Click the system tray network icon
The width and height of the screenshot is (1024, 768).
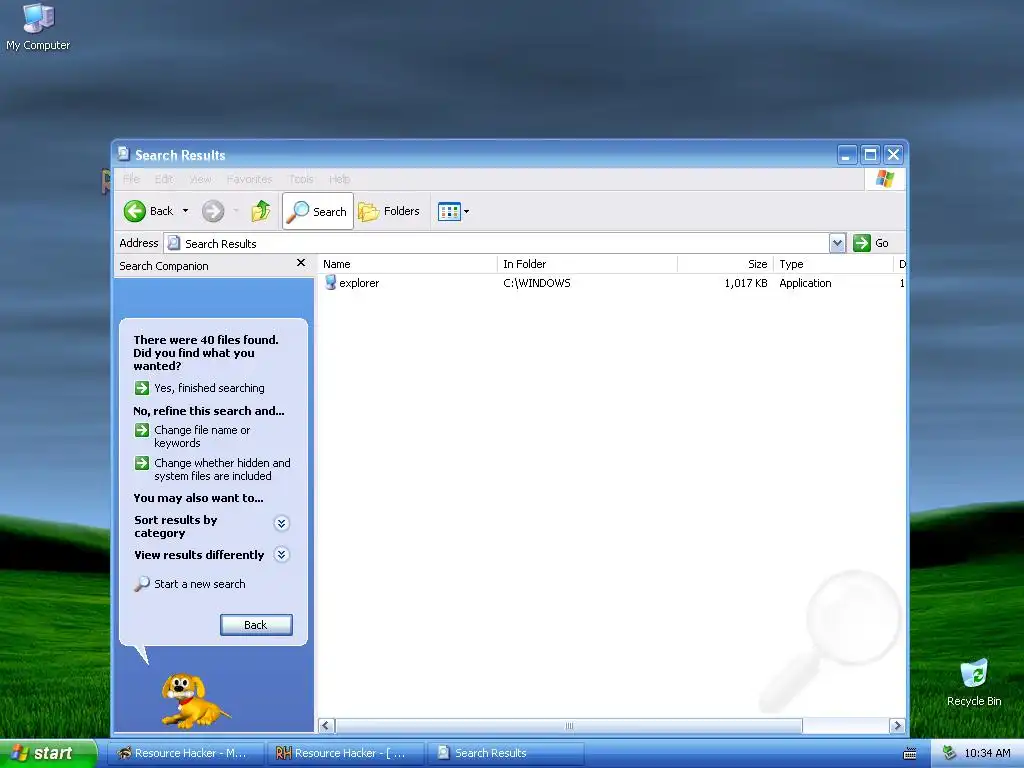(949, 753)
